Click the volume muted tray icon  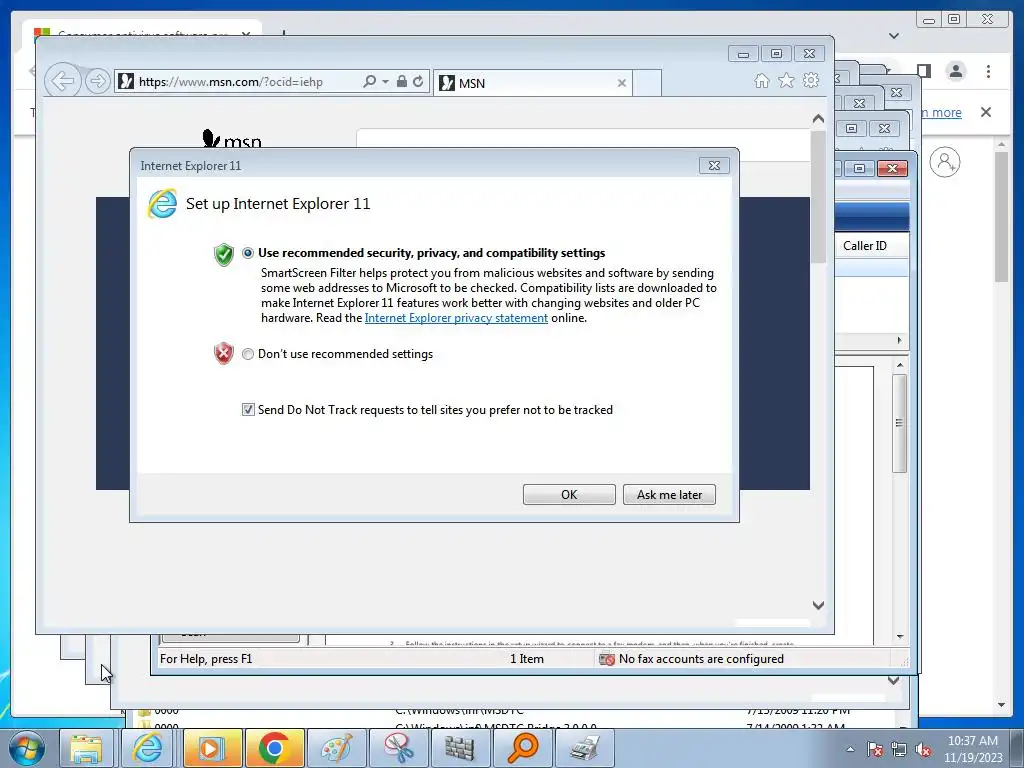pos(923,749)
